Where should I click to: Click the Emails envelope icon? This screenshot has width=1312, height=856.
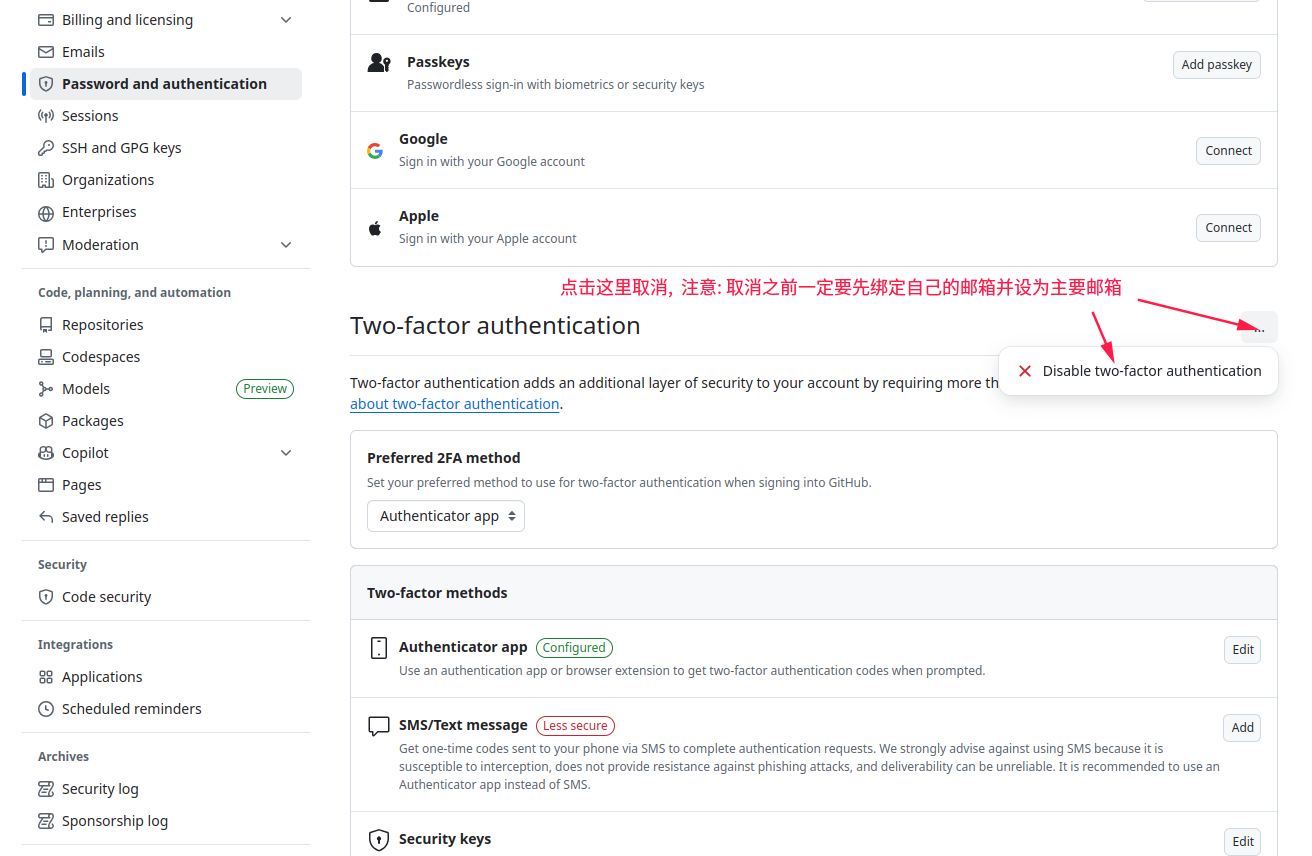click(46, 51)
